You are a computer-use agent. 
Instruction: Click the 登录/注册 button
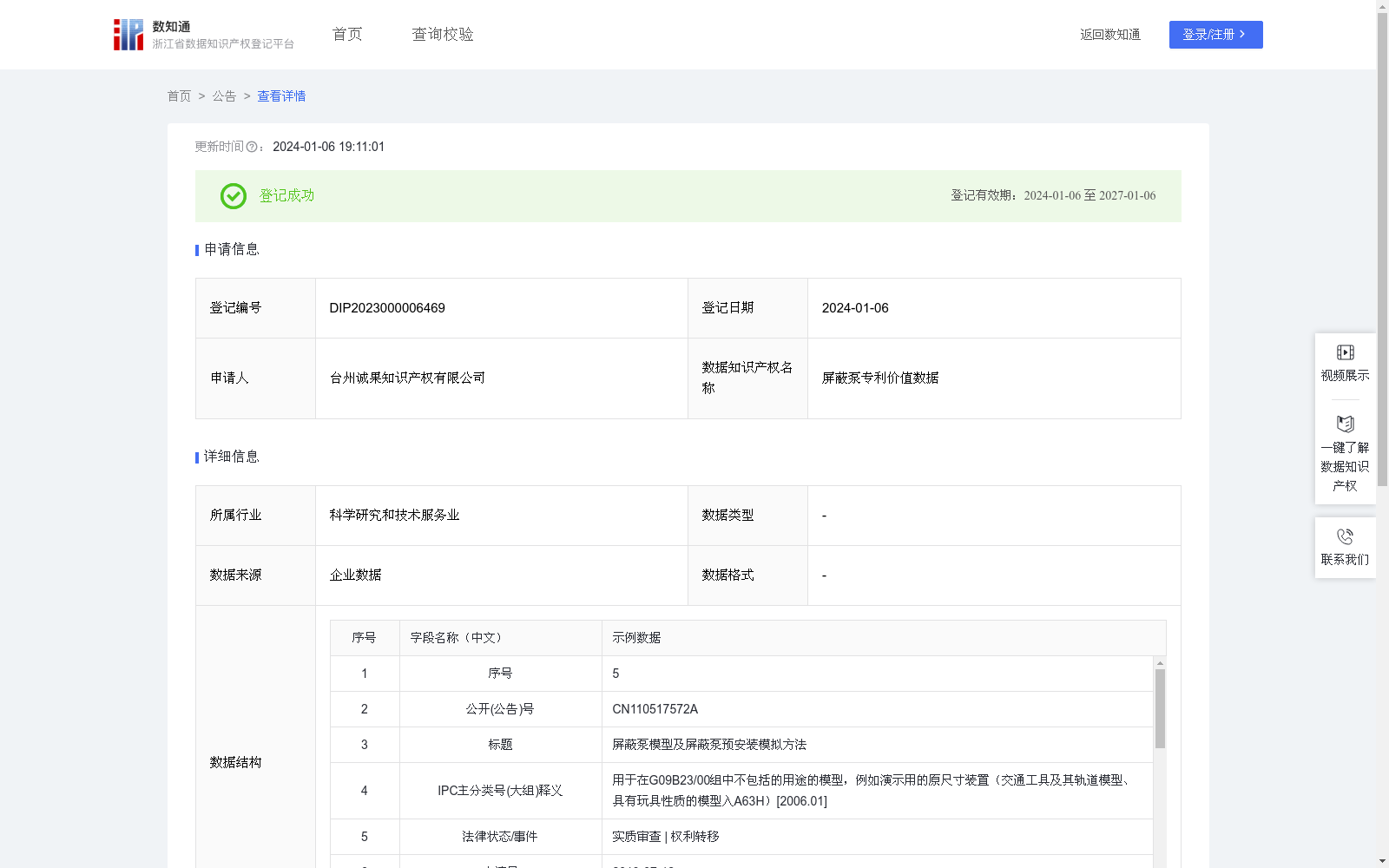pyautogui.click(x=1215, y=35)
